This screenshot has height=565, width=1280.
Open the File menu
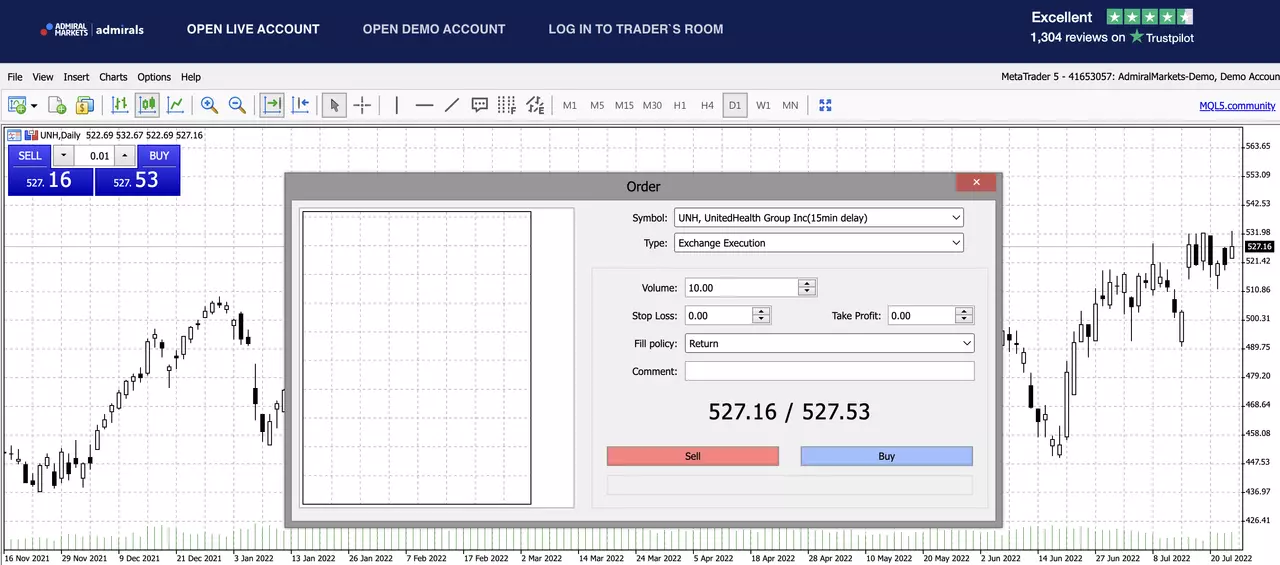(15, 77)
